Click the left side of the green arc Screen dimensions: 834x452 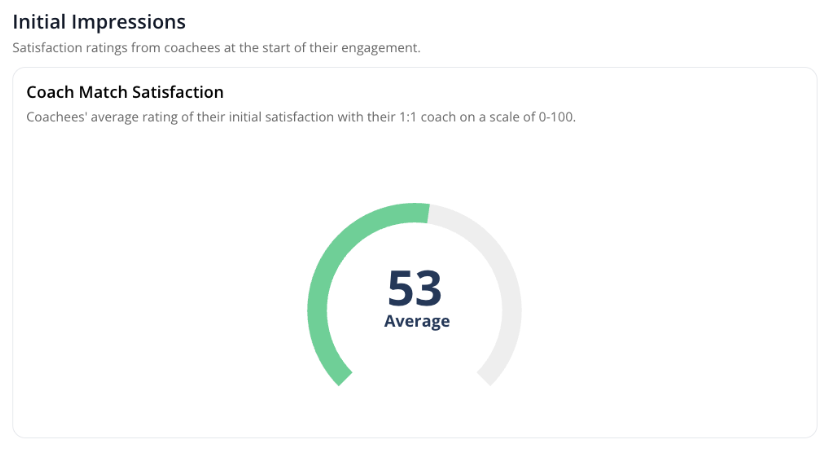[x=318, y=310]
